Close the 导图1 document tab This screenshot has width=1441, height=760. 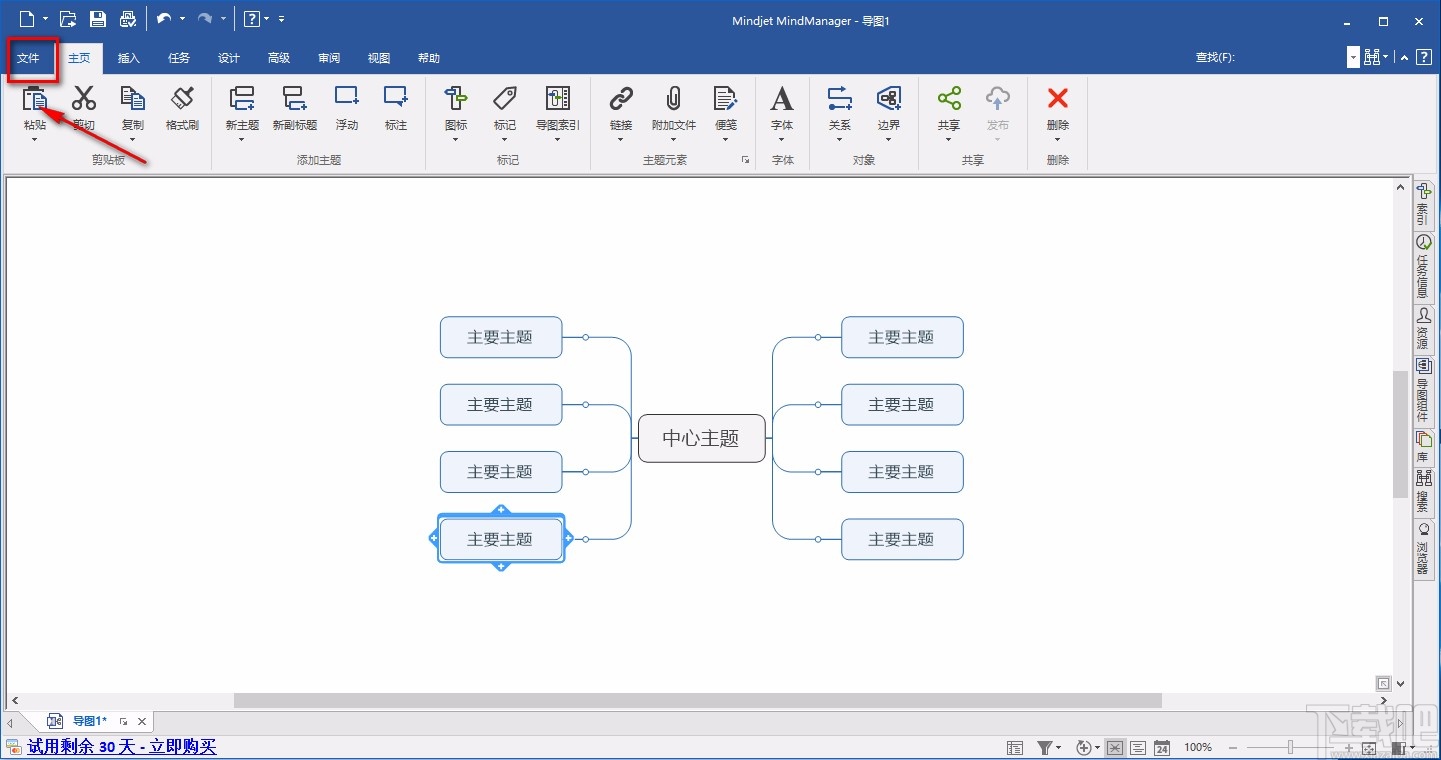point(142,721)
